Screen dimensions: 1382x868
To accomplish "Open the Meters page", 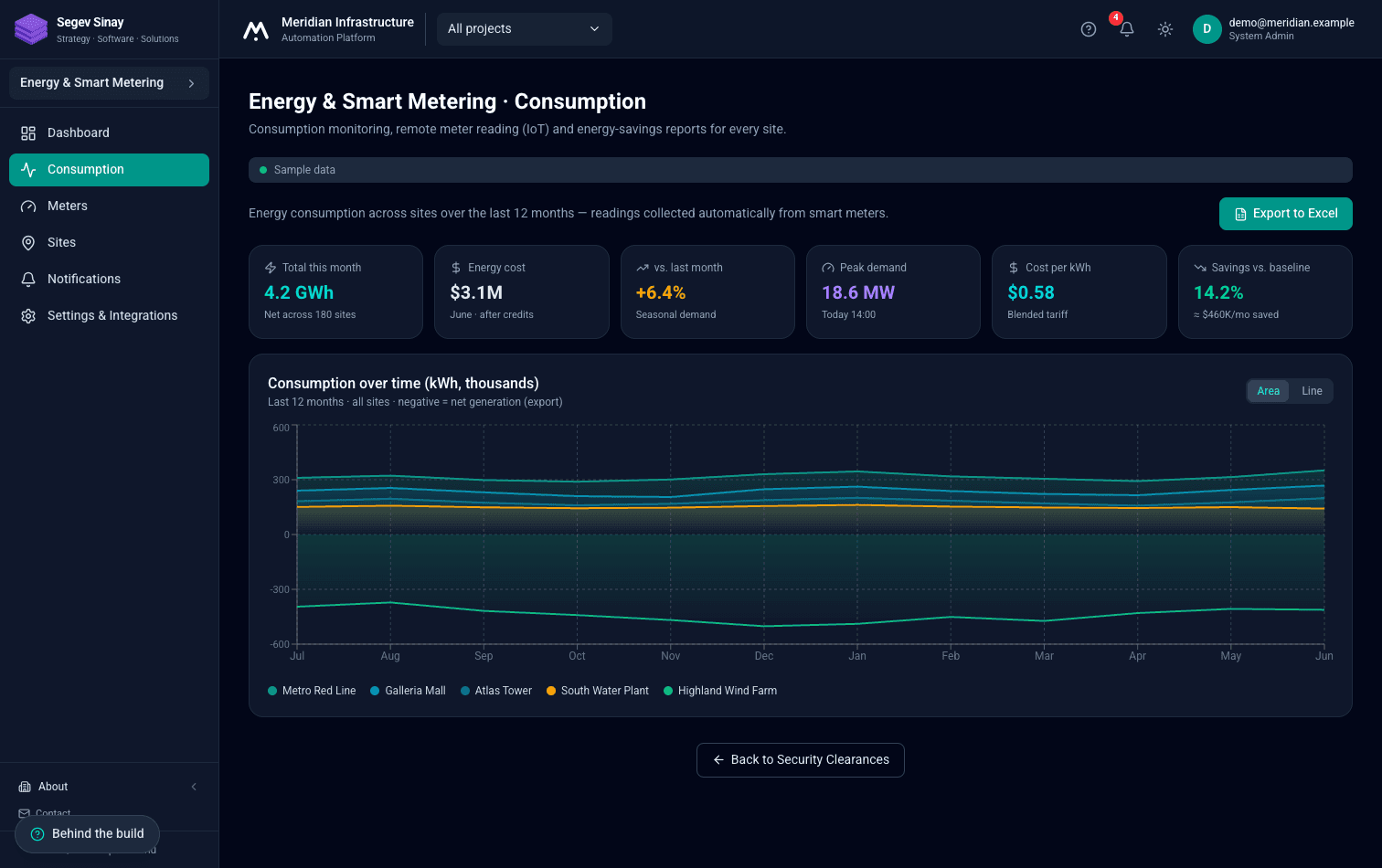I will 109,206.
